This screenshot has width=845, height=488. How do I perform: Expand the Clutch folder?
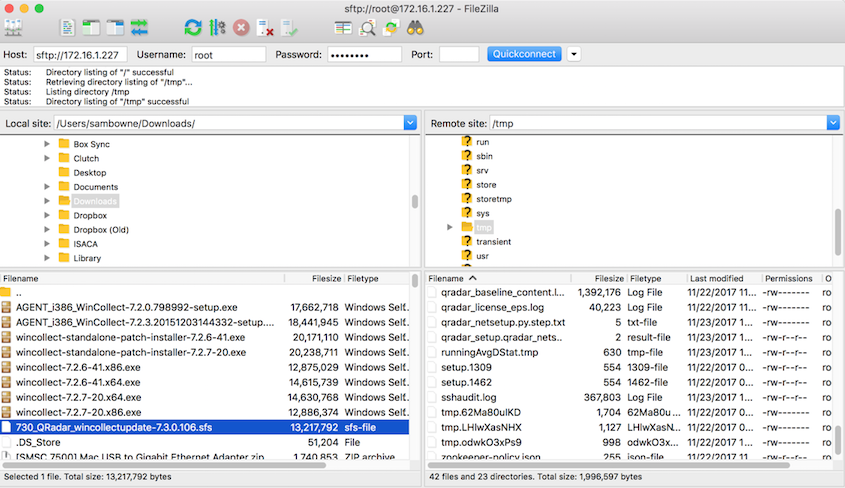point(47,158)
